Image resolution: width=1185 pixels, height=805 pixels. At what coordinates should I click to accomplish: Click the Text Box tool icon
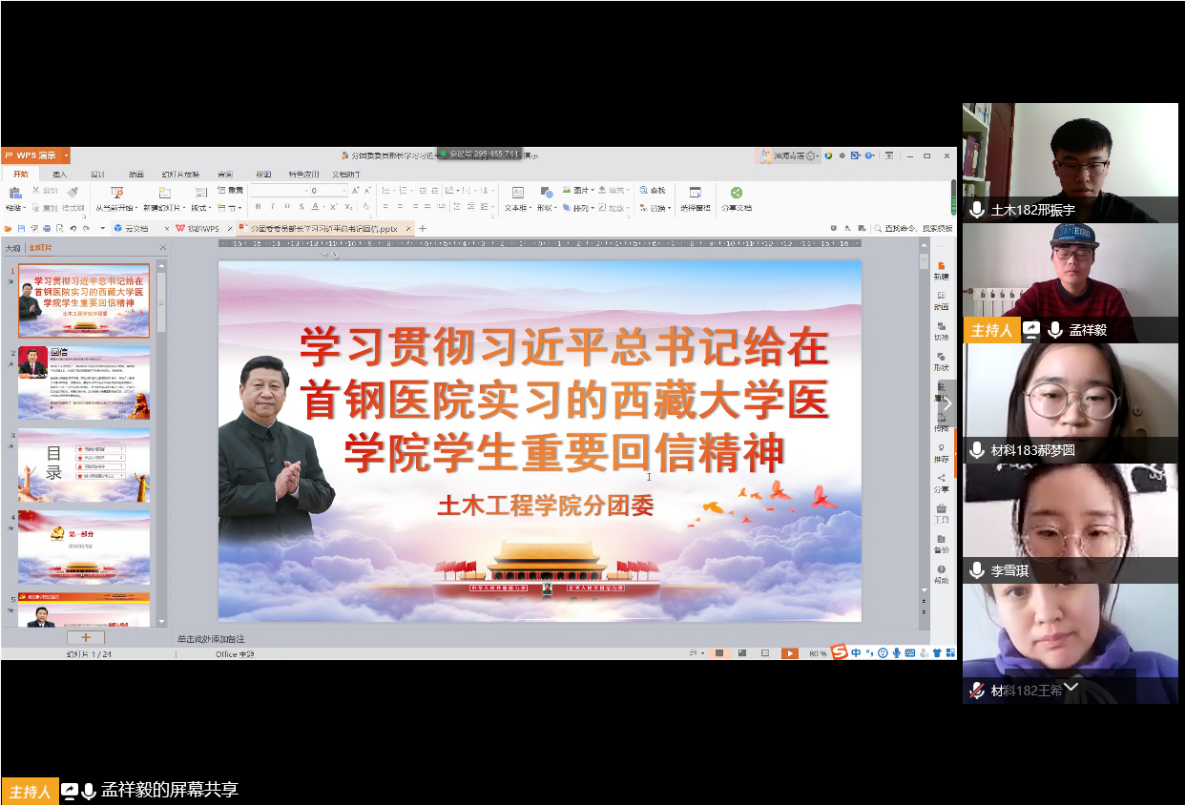pos(517,193)
